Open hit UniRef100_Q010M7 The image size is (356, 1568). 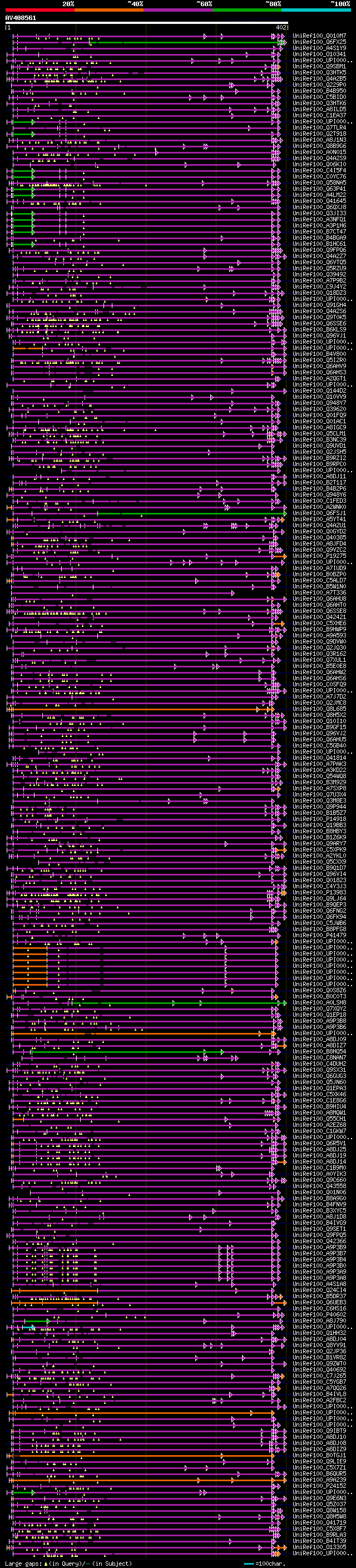click(319, 36)
